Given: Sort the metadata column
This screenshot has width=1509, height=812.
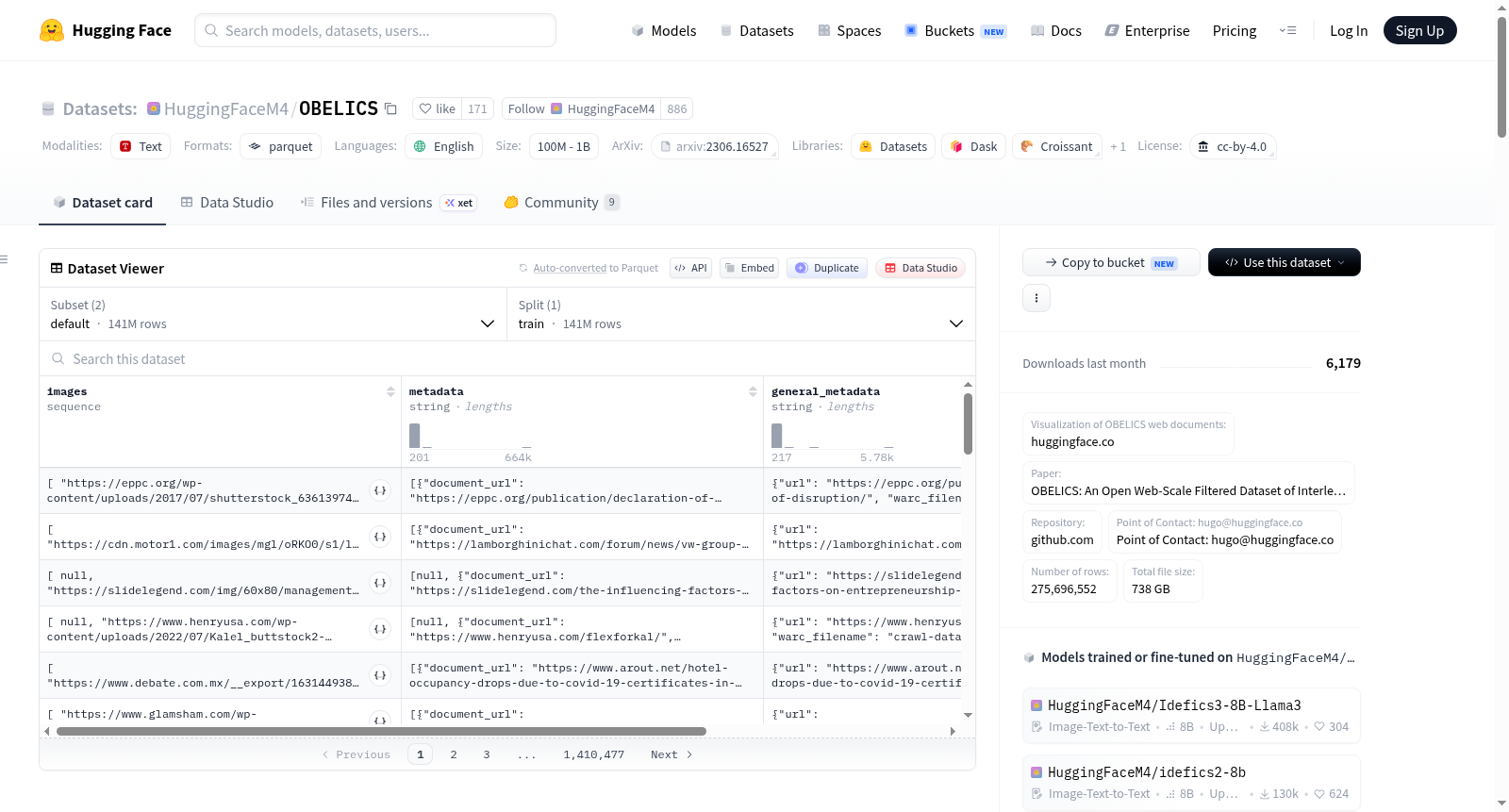Looking at the screenshot, I should [x=753, y=391].
